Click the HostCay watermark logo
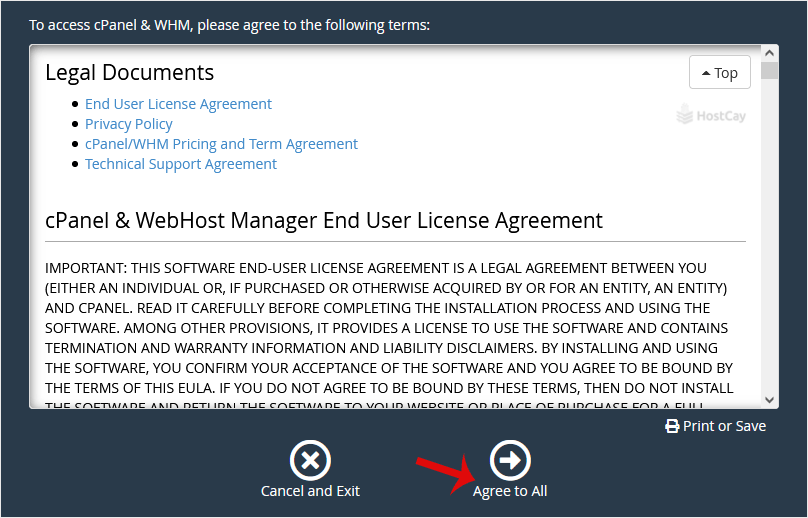The image size is (808, 518). (711, 115)
